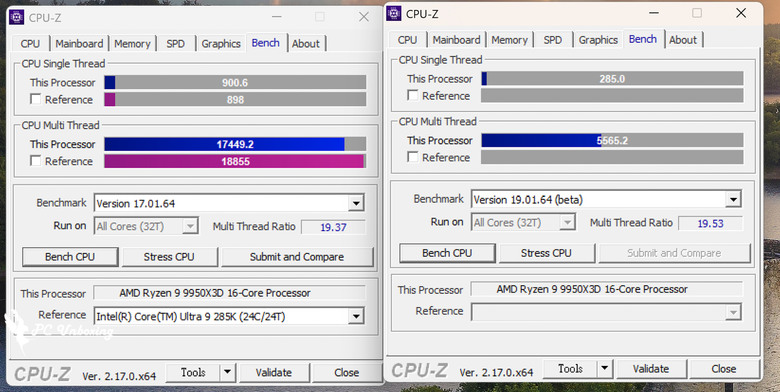Screen dimensions: 780x392
Task: Click version text Ver. 2.17.0.x64 in right window
Action: click(496, 372)
